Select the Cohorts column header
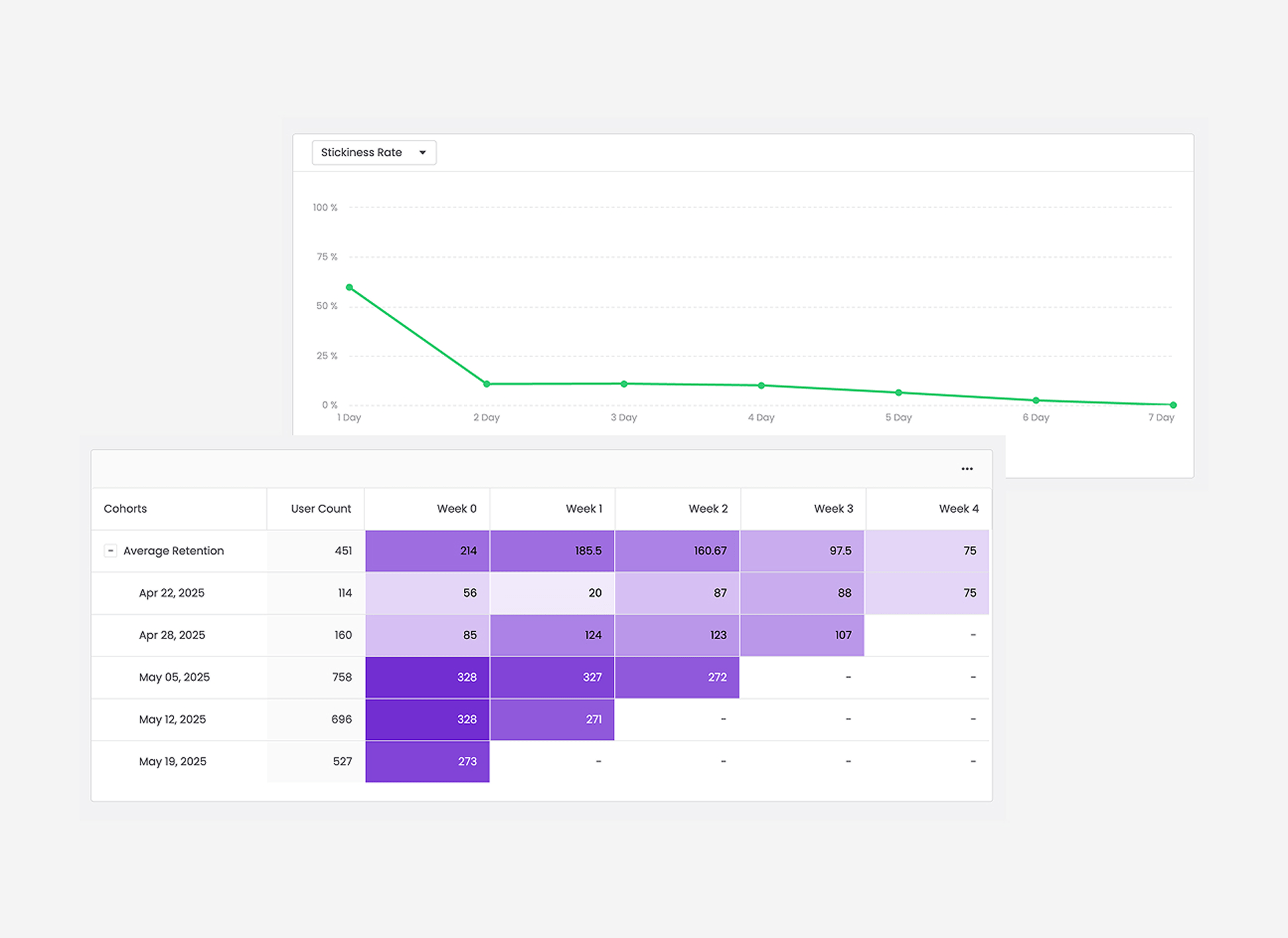 tap(125, 508)
